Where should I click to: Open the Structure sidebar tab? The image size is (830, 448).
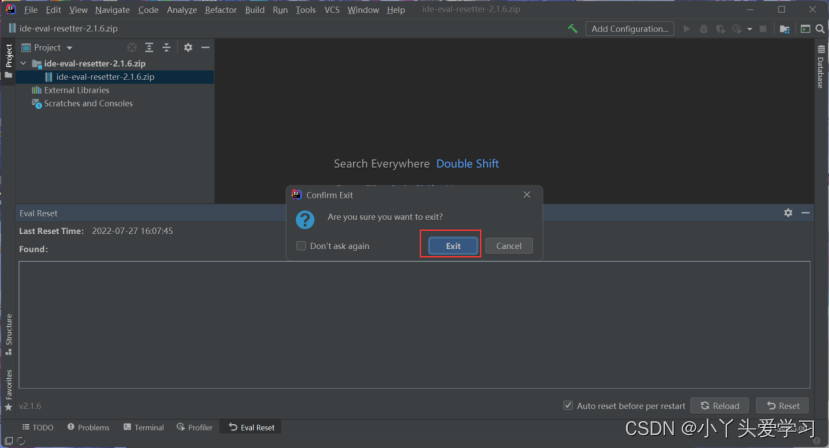click(x=8, y=335)
